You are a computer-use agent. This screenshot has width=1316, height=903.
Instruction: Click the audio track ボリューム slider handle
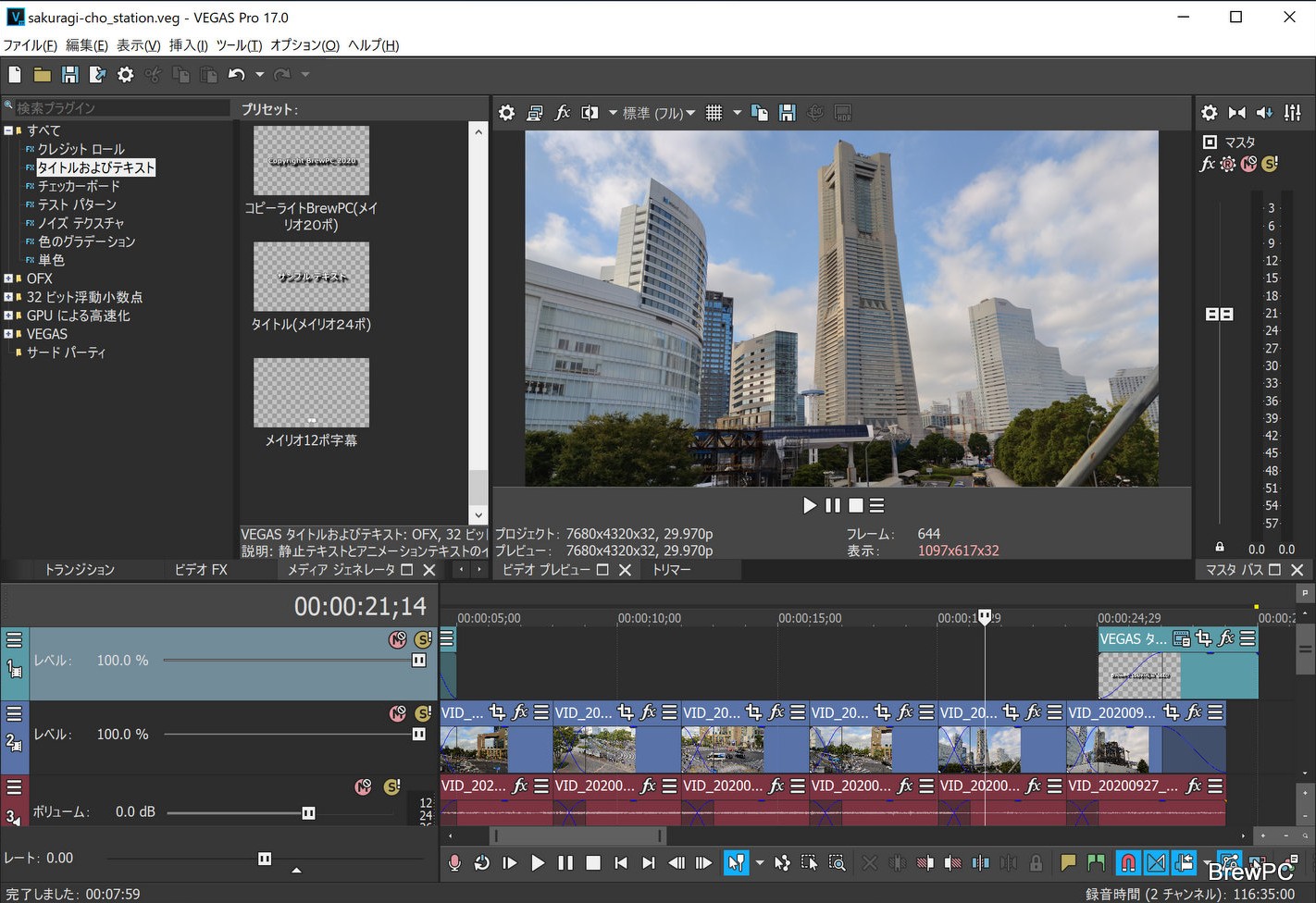pyautogui.click(x=308, y=812)
